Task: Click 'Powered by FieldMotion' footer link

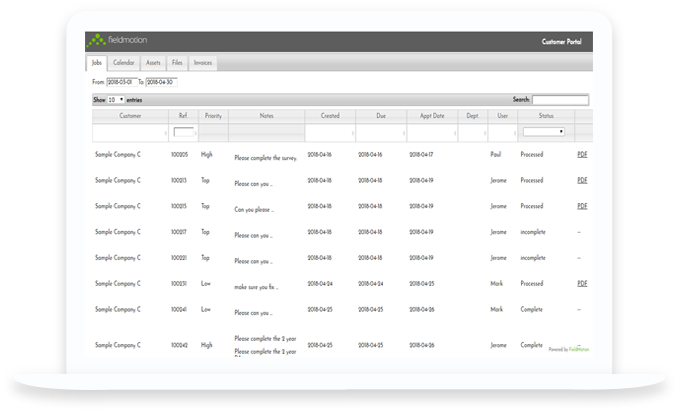Action: pos(569,349)
